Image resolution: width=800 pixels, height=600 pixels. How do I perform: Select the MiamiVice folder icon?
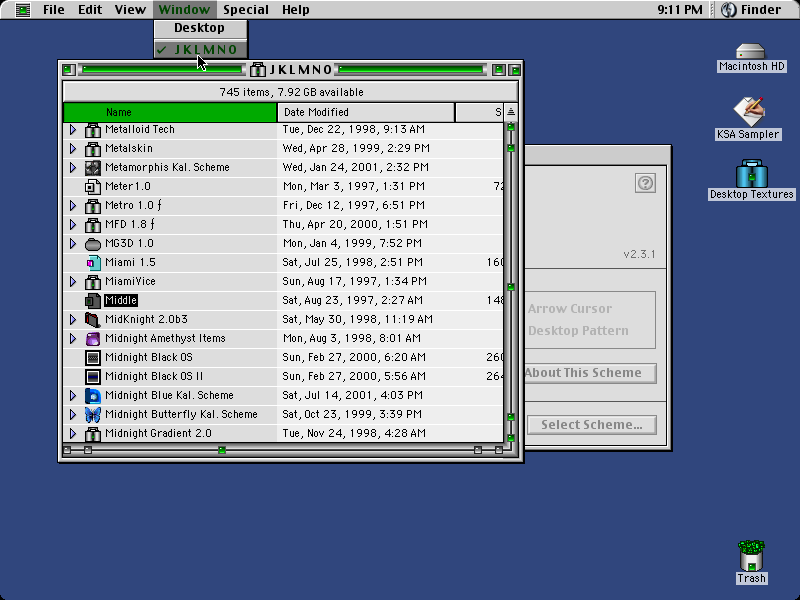(92, 282)
